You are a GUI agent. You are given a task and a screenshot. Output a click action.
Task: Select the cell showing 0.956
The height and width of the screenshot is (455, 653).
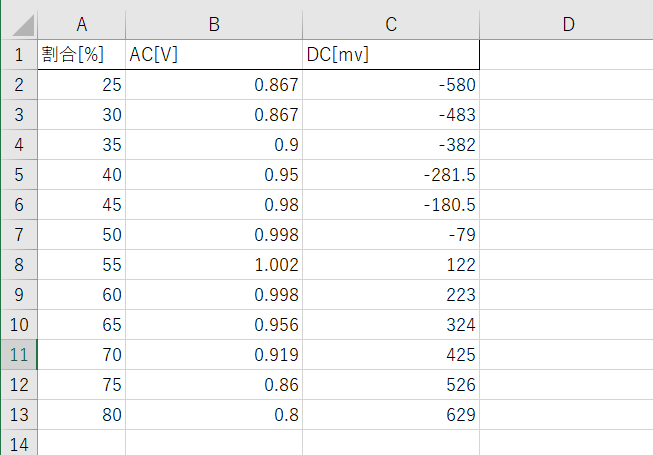pyautogui.click(x=214, y=325)
